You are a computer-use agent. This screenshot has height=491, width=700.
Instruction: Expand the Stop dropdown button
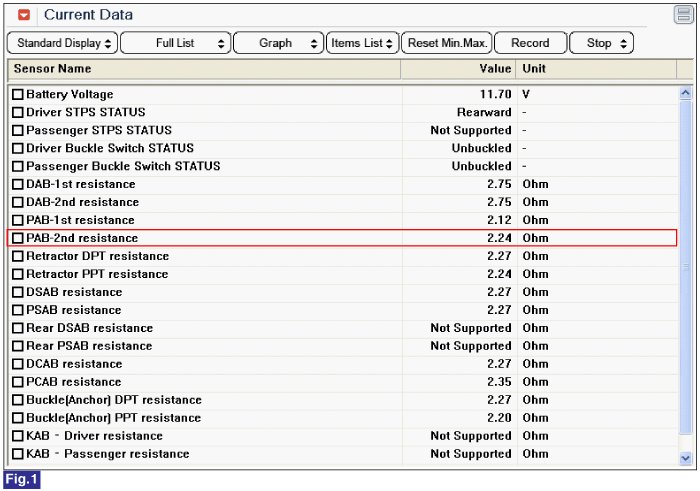602,43
